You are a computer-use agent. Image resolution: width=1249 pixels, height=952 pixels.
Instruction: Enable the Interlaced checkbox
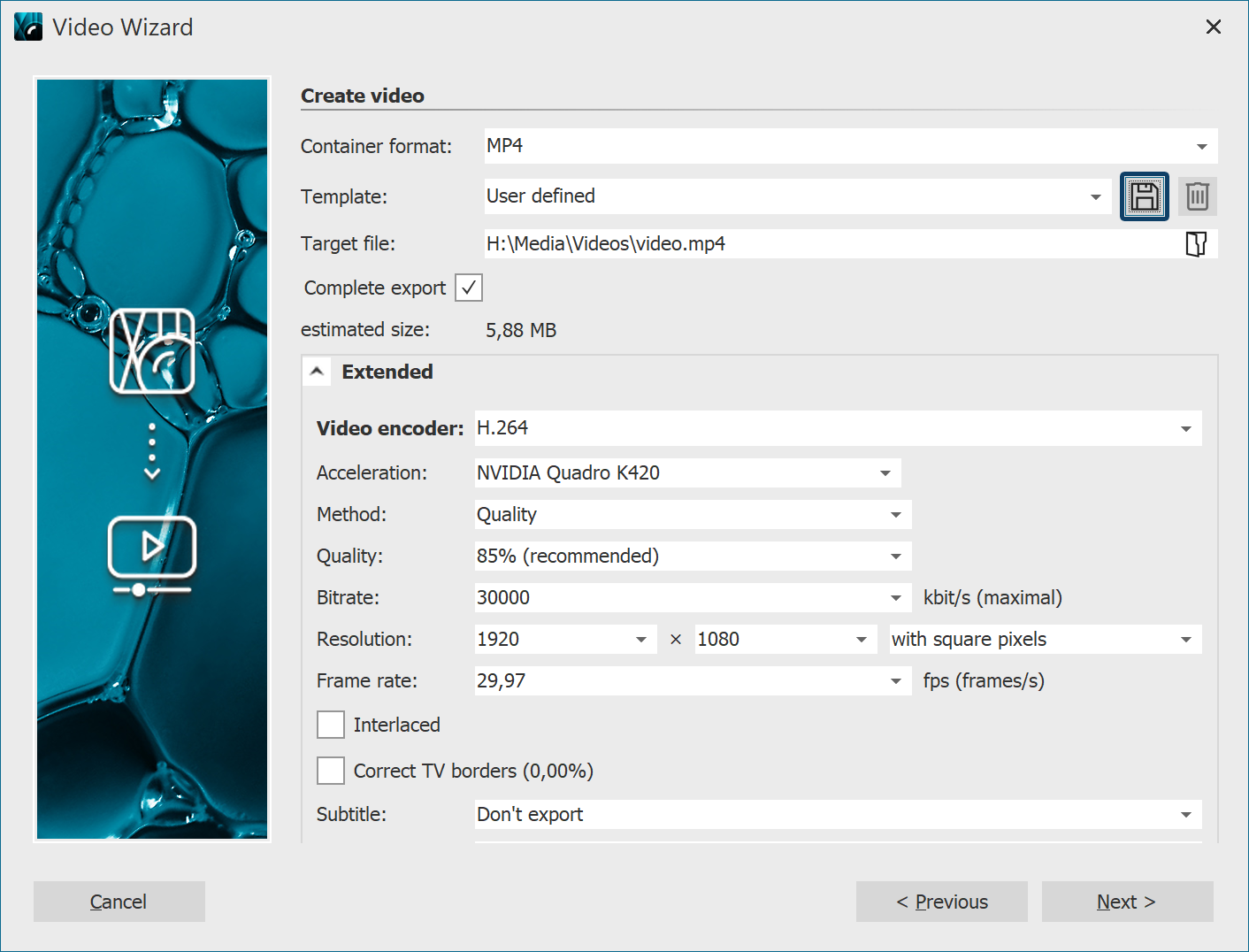[331, 725]
